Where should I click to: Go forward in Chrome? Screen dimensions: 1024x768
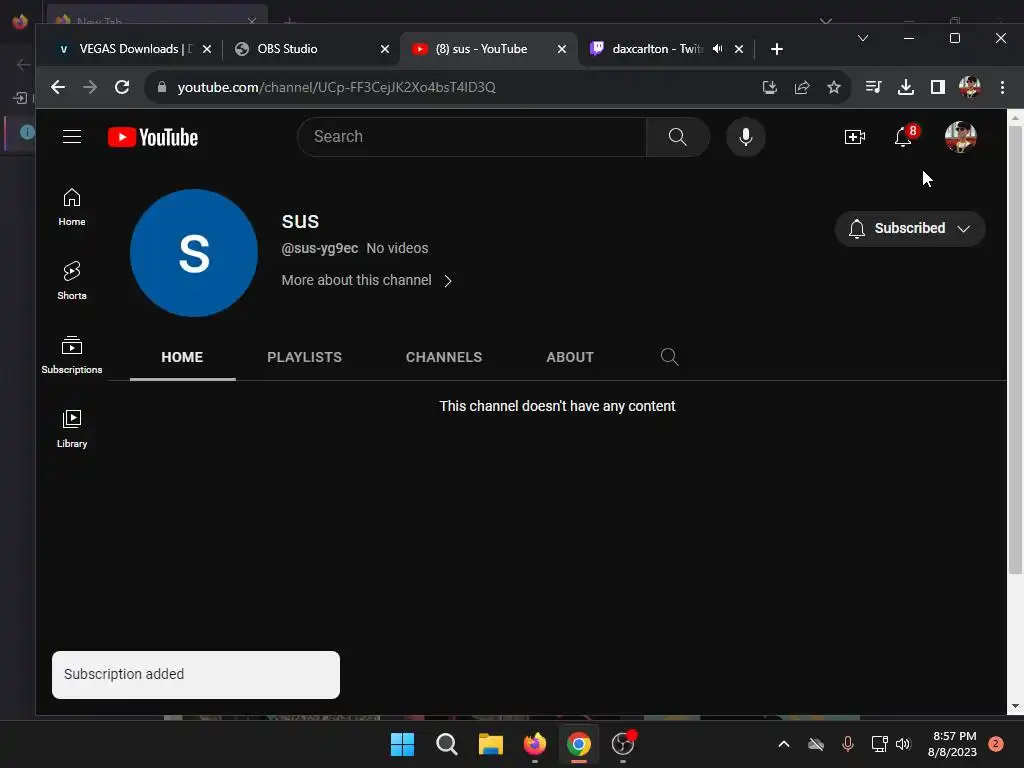point(89,87)
